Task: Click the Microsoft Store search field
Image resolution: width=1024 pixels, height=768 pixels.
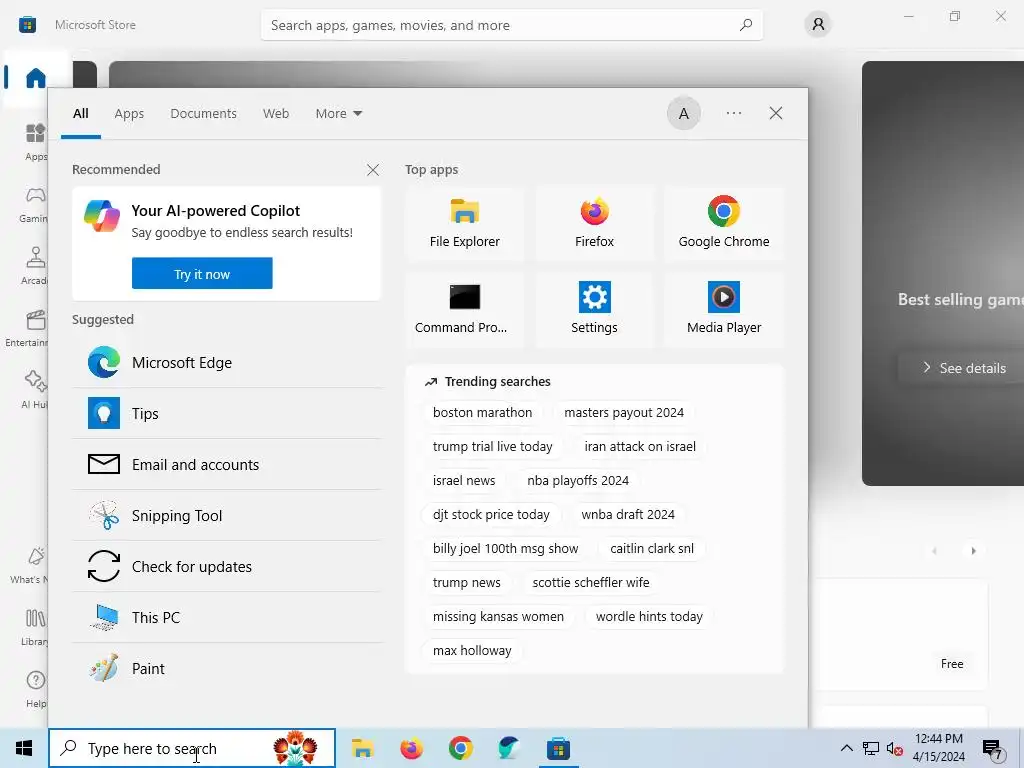Action: (511, 25)
